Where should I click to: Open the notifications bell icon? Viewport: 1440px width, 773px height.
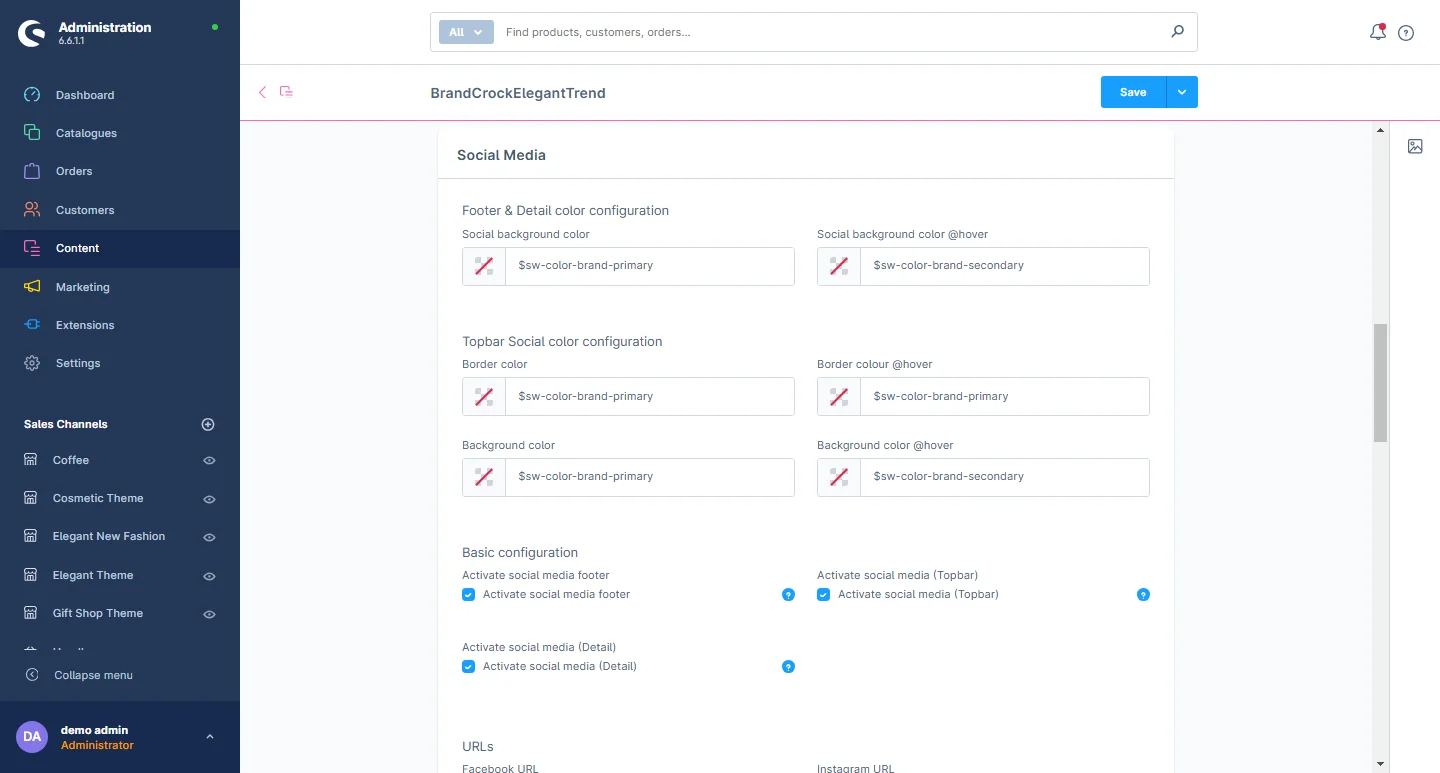[1377, 32]
